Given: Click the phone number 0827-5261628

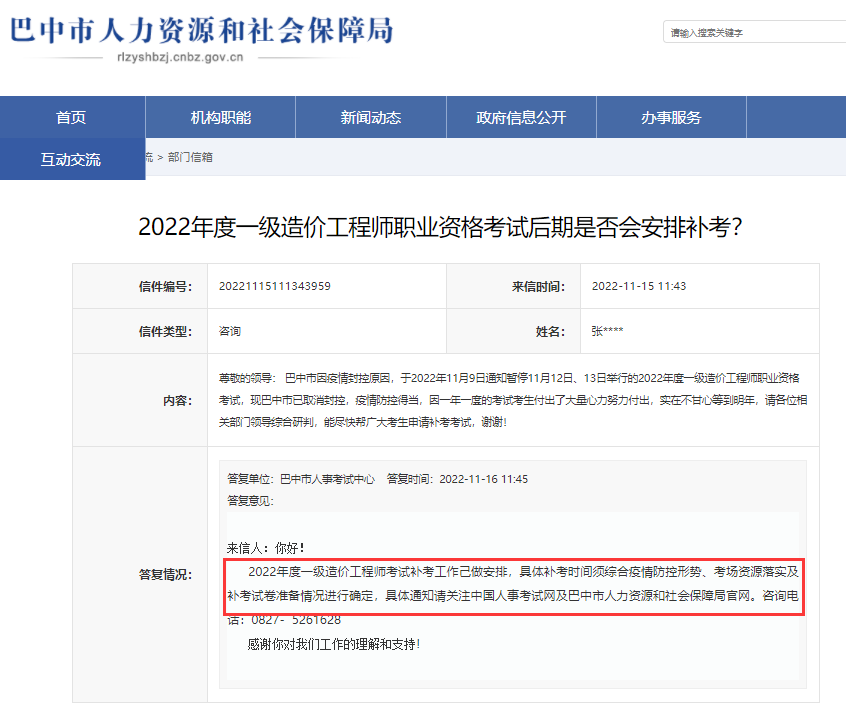Looking at the screenshot, I should (x=296, y=620).
